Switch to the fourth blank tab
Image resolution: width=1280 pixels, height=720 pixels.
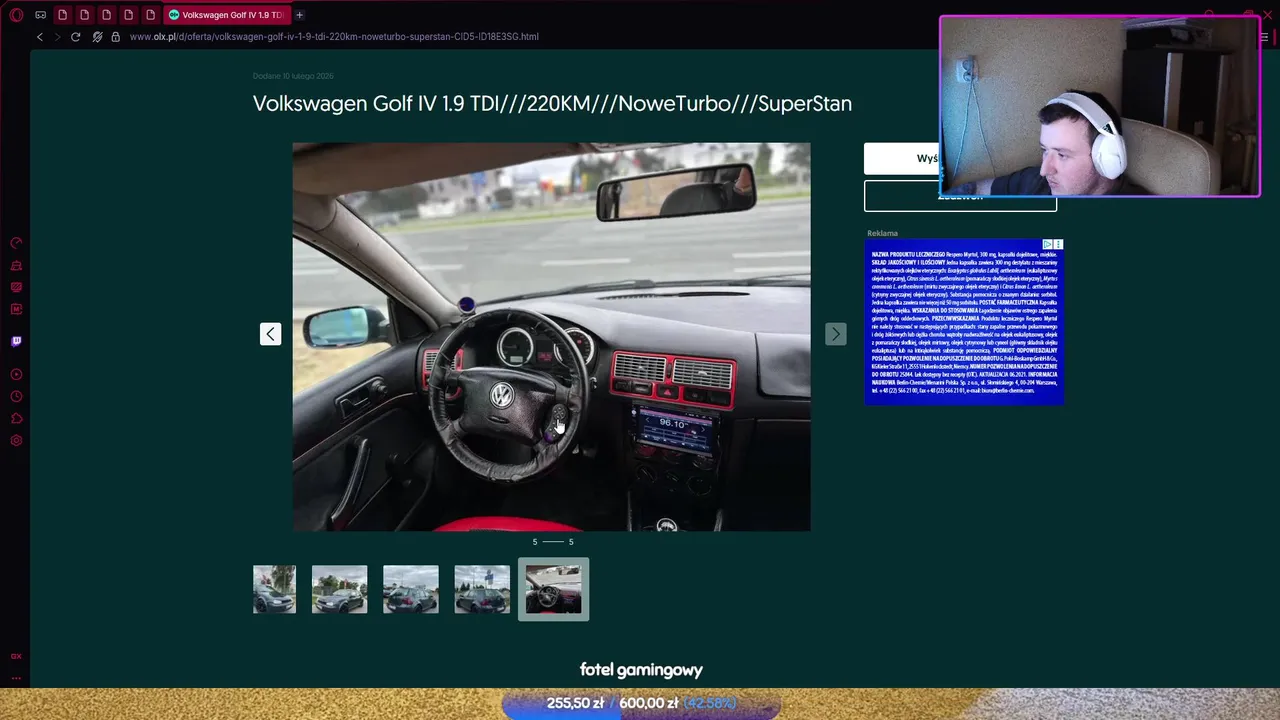pos(129,15)
